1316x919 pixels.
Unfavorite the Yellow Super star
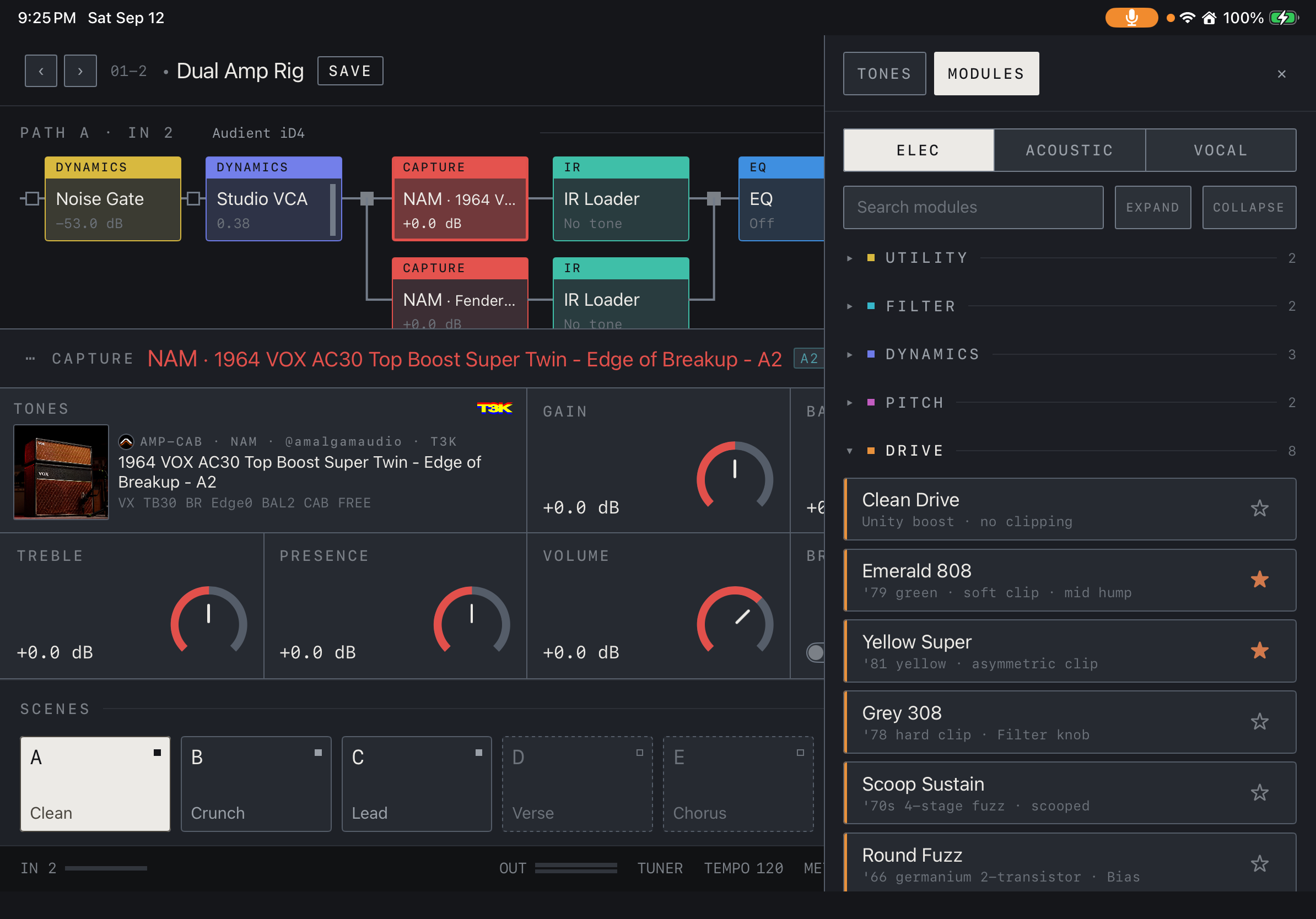1259,651
